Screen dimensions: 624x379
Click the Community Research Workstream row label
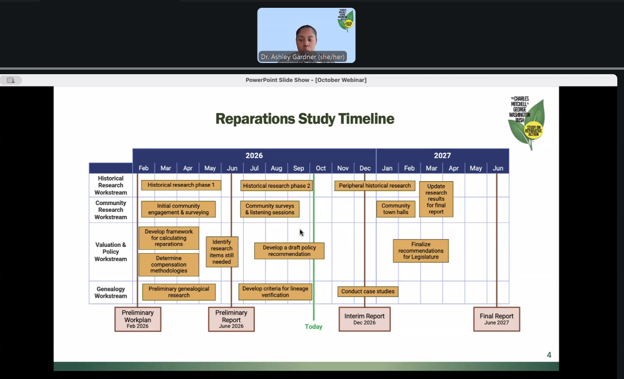(111, 210)
